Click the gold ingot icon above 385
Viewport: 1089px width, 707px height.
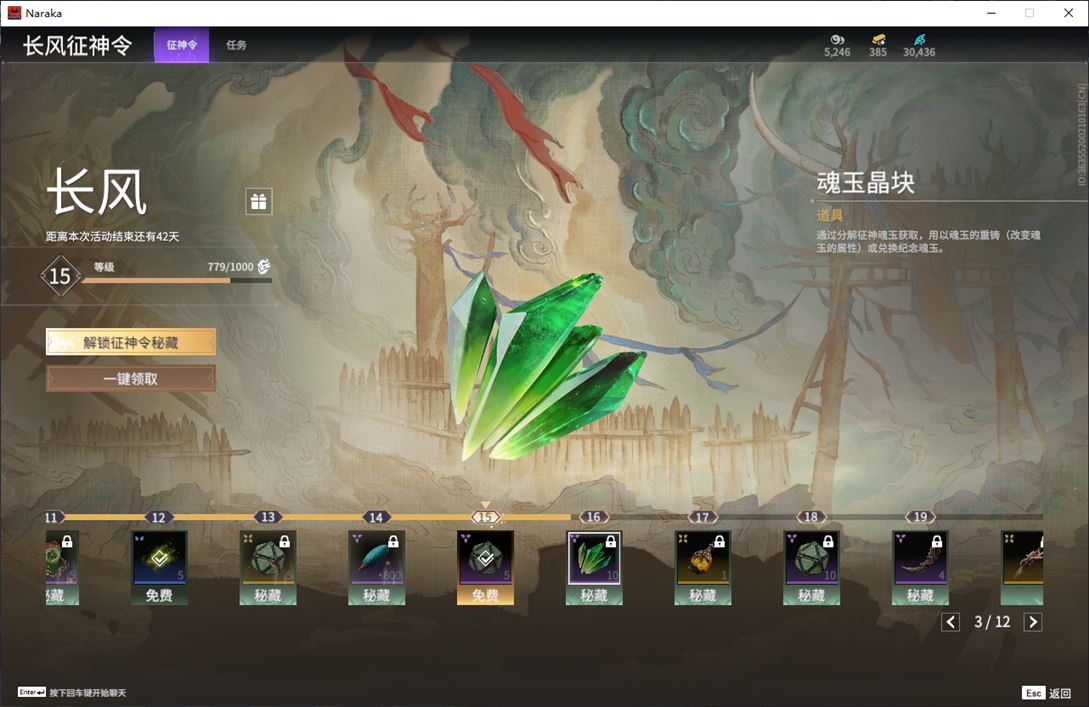[879, 40]
